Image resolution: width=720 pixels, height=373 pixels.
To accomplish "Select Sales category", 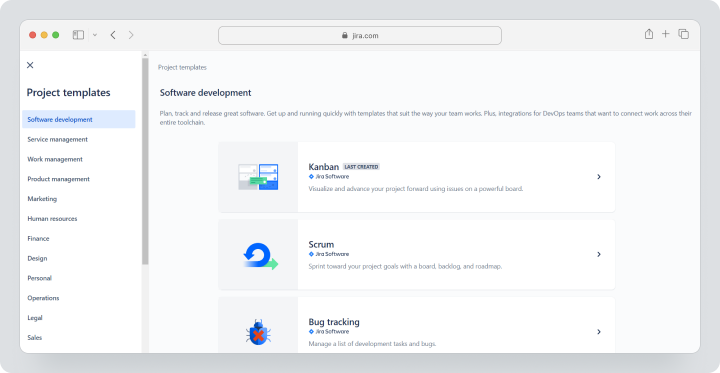I will coord(35,337).
